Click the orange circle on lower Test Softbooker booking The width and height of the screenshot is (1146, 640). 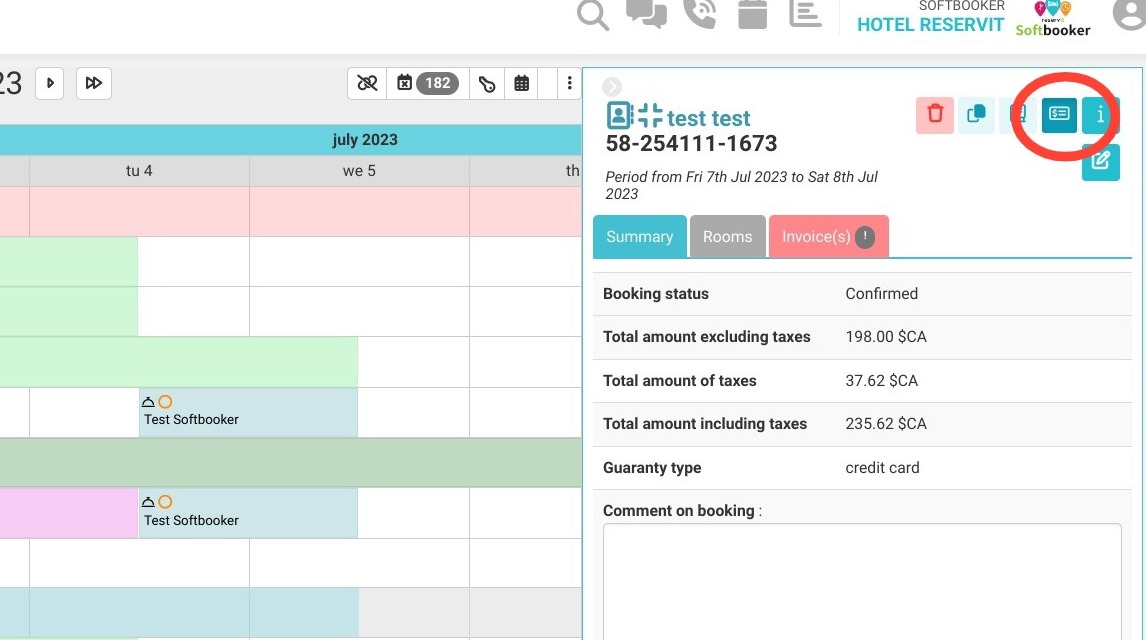[x=165, y=502]
